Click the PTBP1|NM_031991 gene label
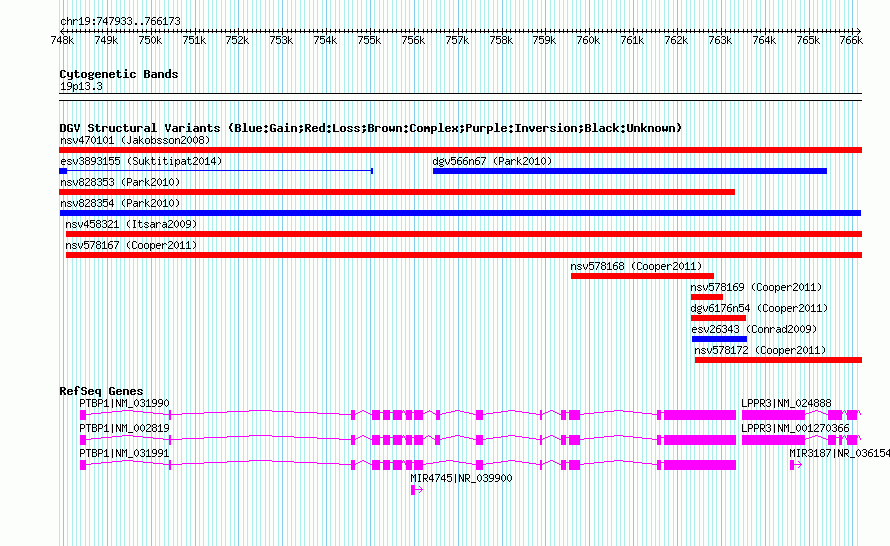Viewport: 890px width, 546px height. [x=124, y=453]
